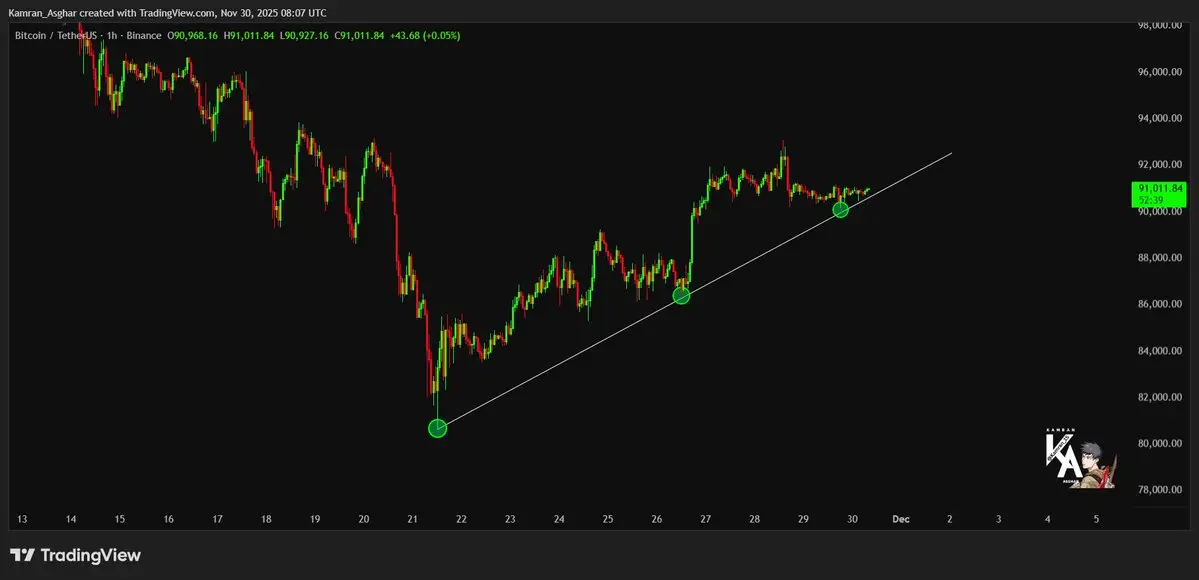Viewport: 1199px width, 580px height.
Task: Click the current price label 91,011.84
Action: click(x=1161, y=188)
